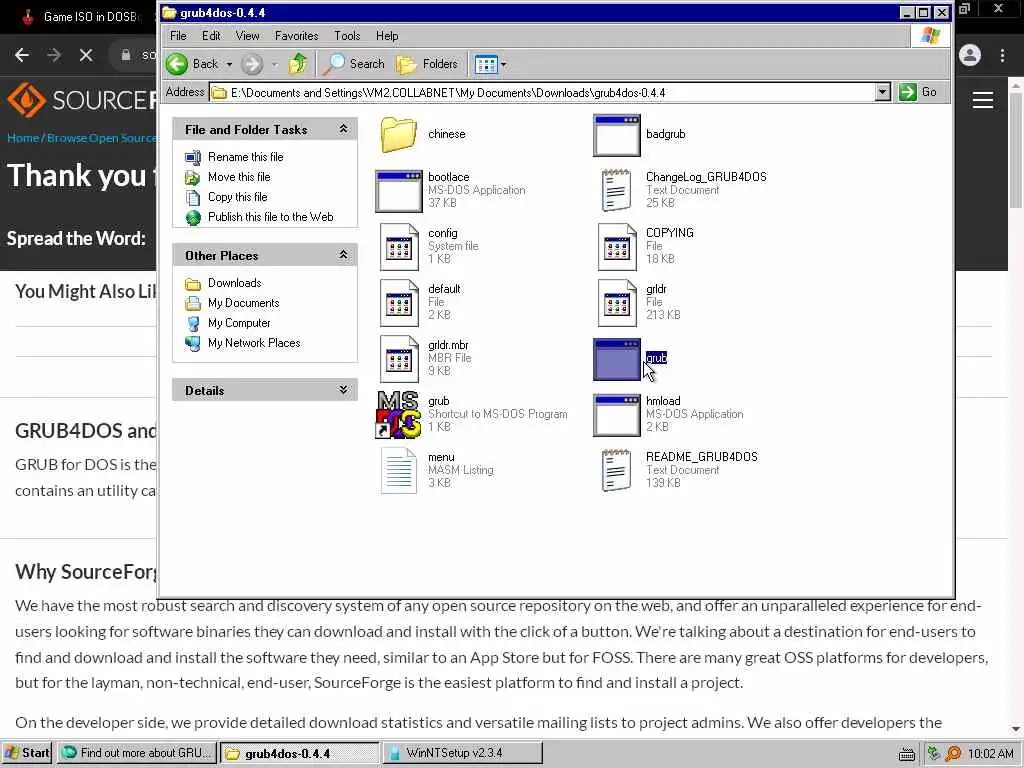Select the hmload MS-DOS application icon
This screenshot has width=1024, height=768.
(x=616, y=415)
